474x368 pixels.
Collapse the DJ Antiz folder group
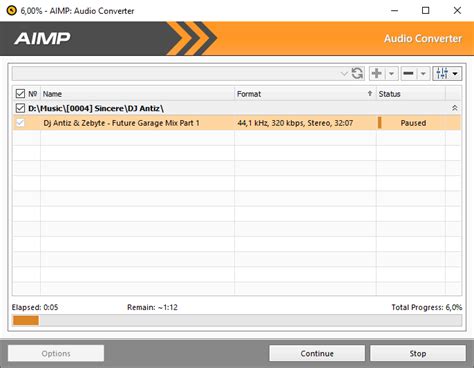pos(454,108)
